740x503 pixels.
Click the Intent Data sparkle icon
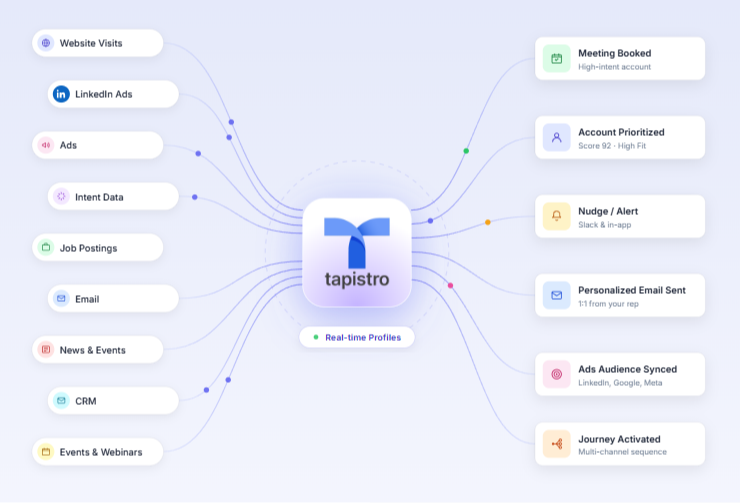click(61, 196)
